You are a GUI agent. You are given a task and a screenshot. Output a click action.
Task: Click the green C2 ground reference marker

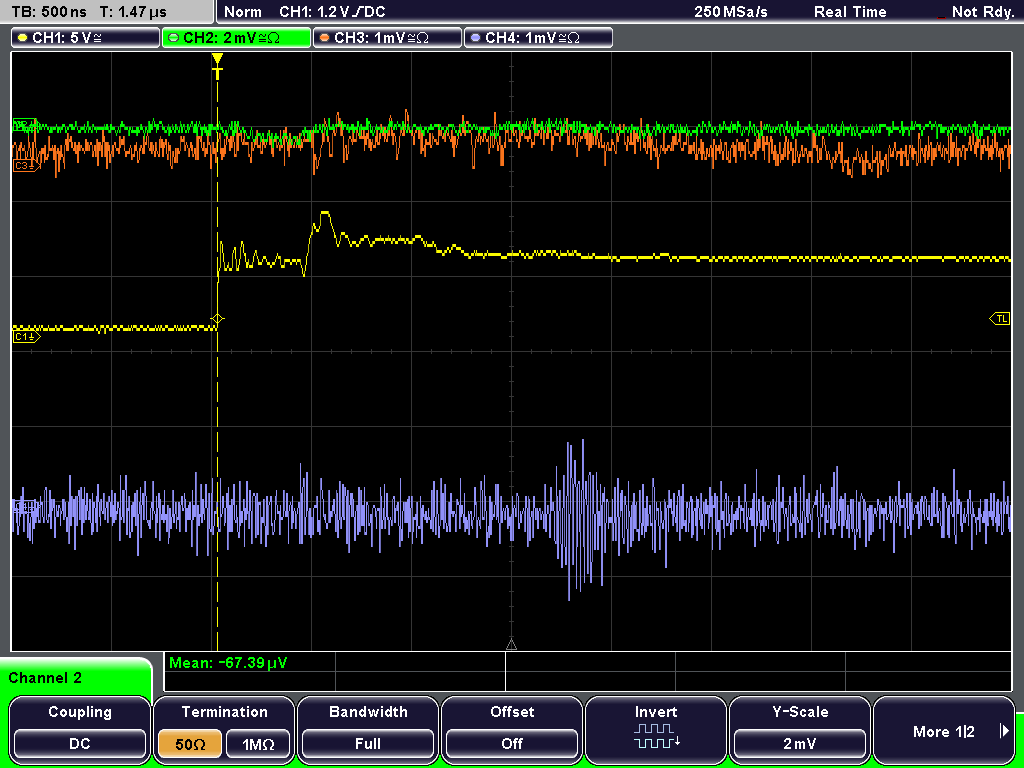(25, 124)
